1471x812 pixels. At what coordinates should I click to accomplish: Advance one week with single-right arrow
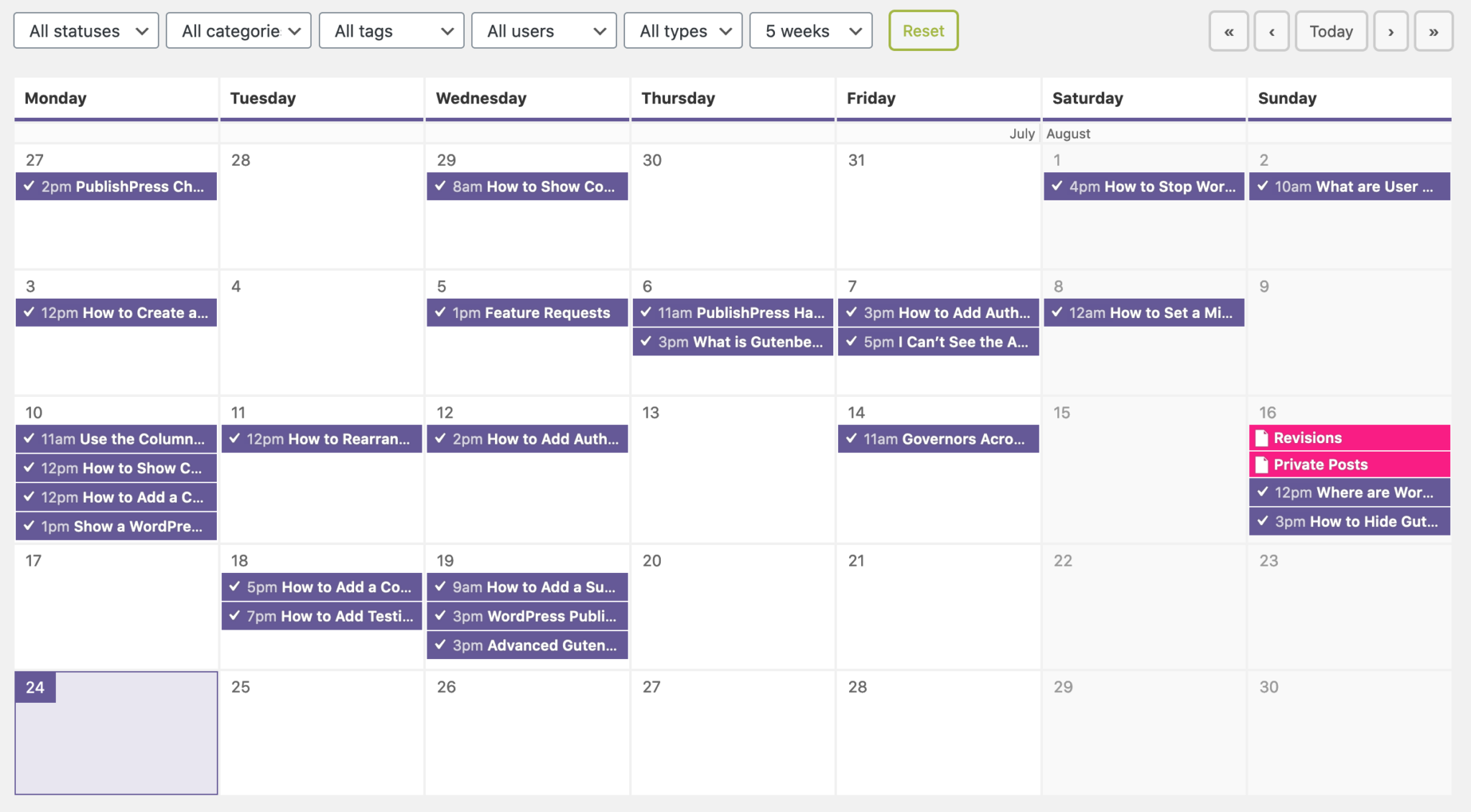1391,32
